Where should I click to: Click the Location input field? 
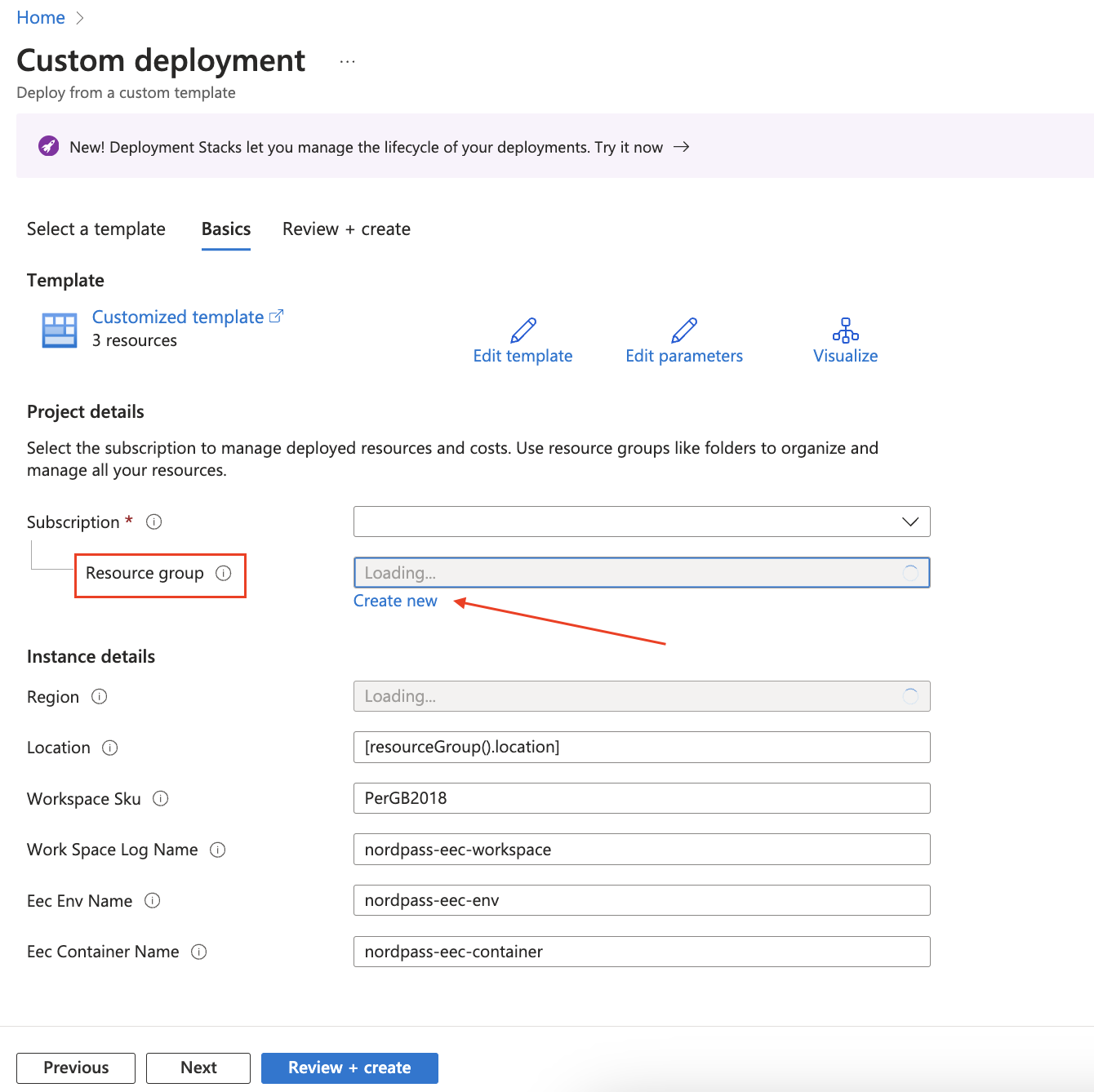tap(642, 747)
